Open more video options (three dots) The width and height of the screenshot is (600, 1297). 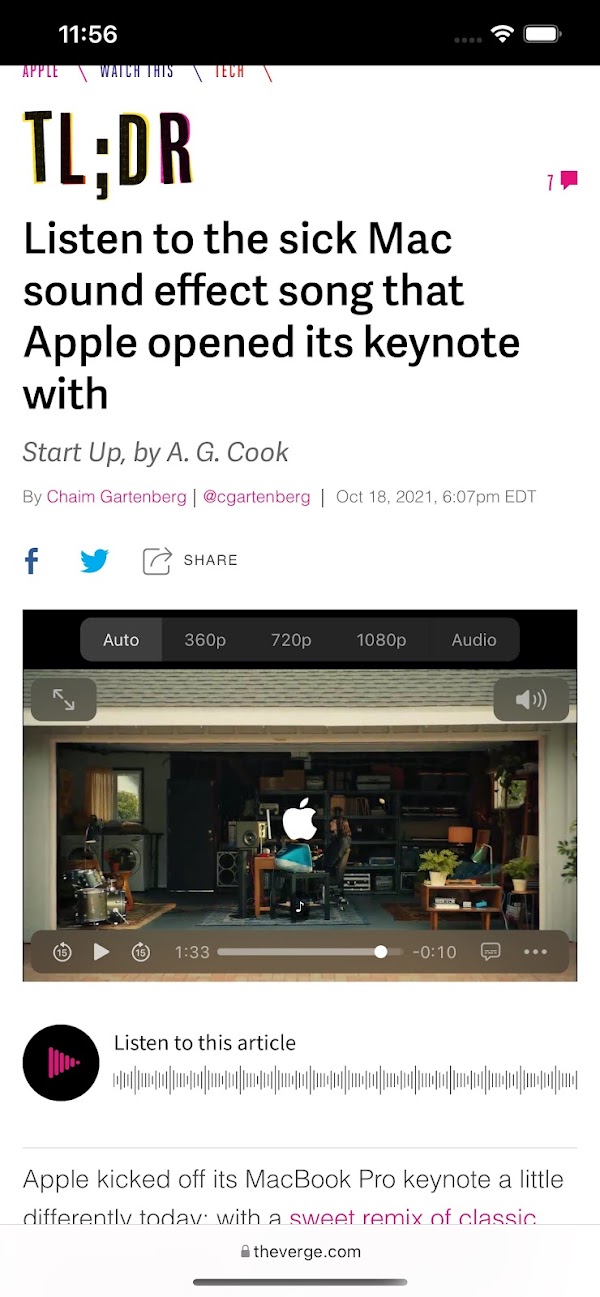(536, 952)
